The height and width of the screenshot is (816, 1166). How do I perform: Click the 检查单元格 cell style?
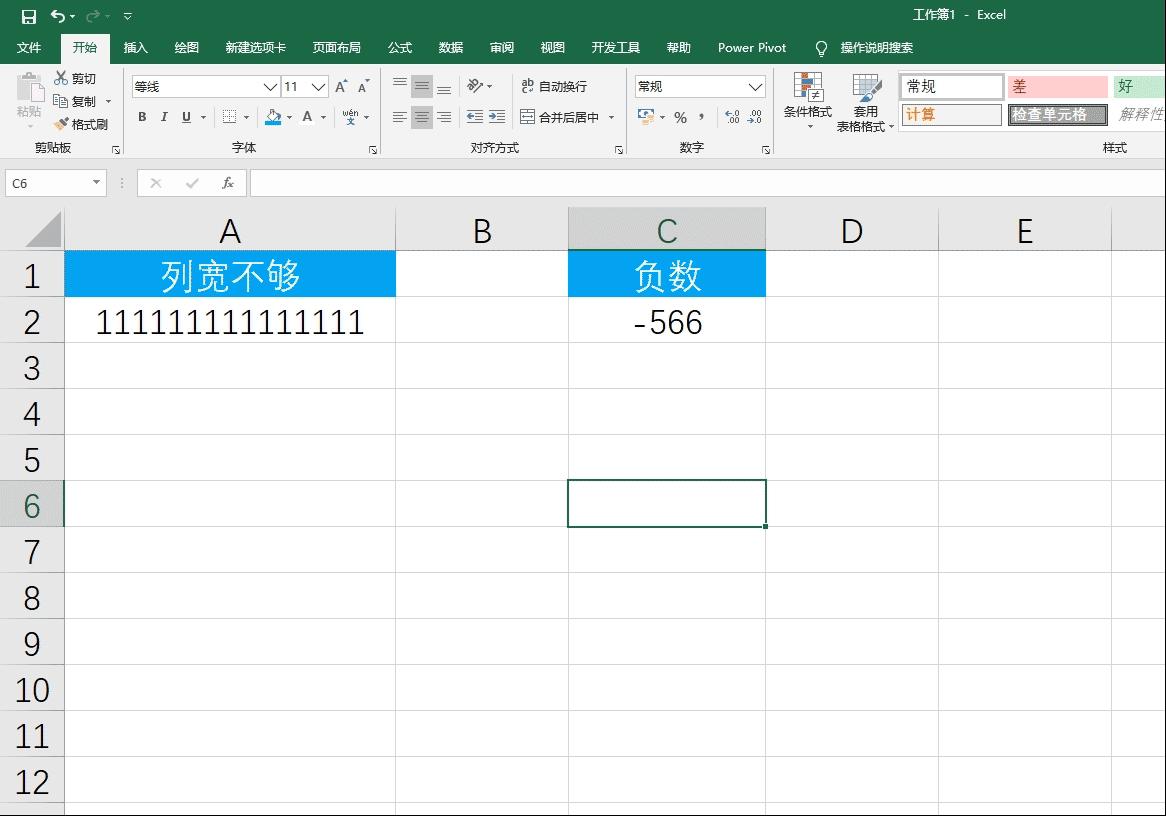(x=1057, y=114)
